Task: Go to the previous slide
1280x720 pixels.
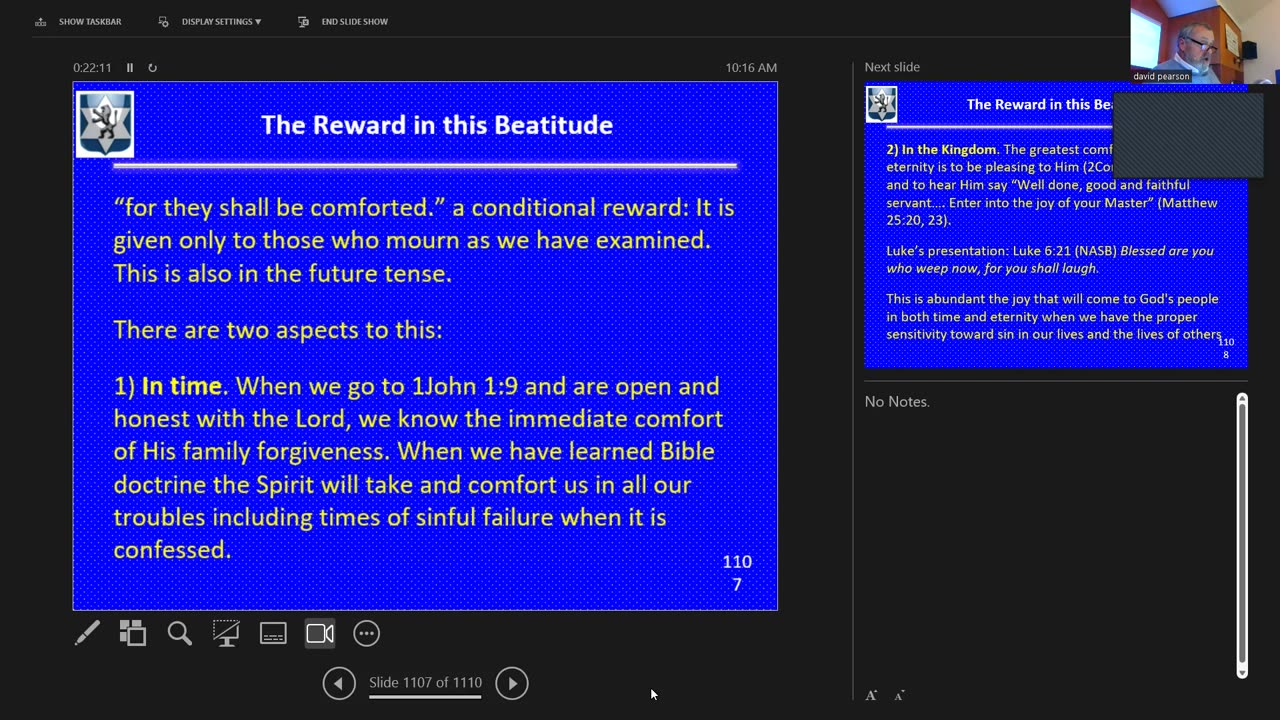Action: pos(339,683)
